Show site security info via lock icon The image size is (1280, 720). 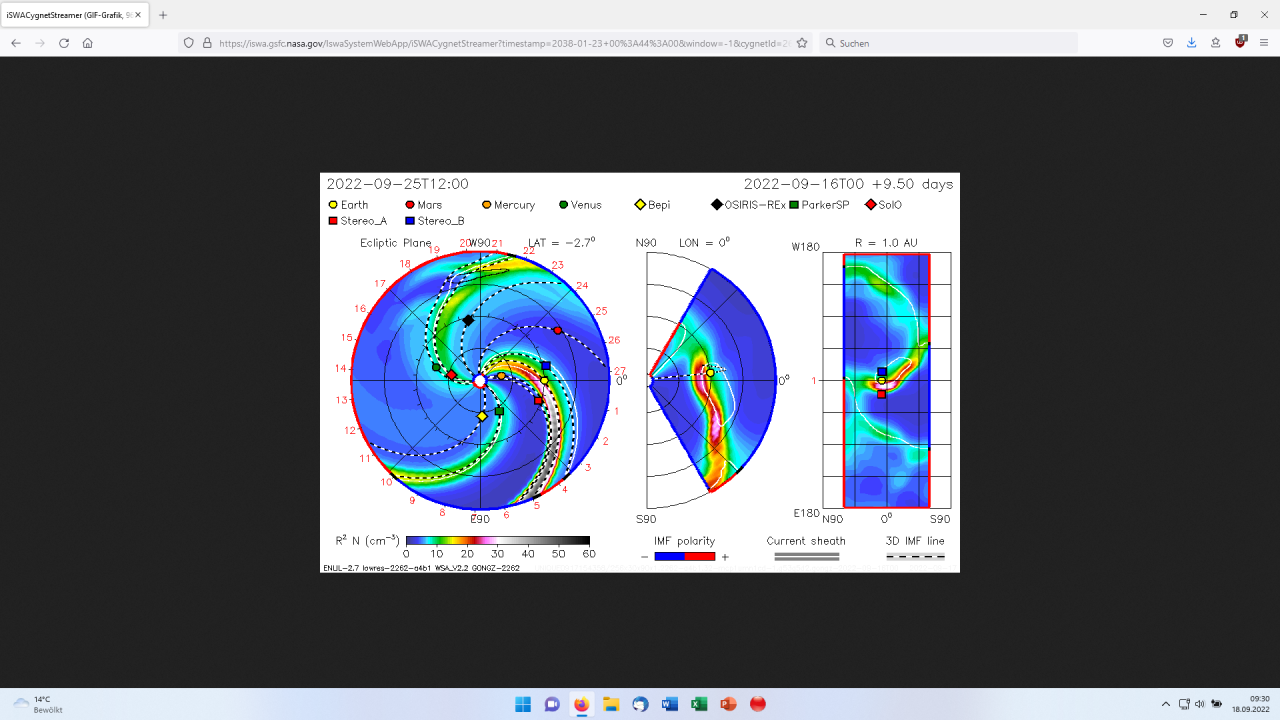(x=207, y=43)
